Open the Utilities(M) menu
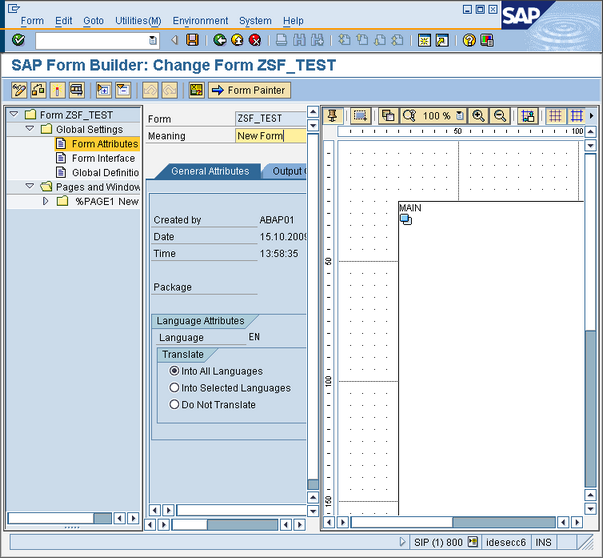Screen dimensions: 603x558 (138, 20)
